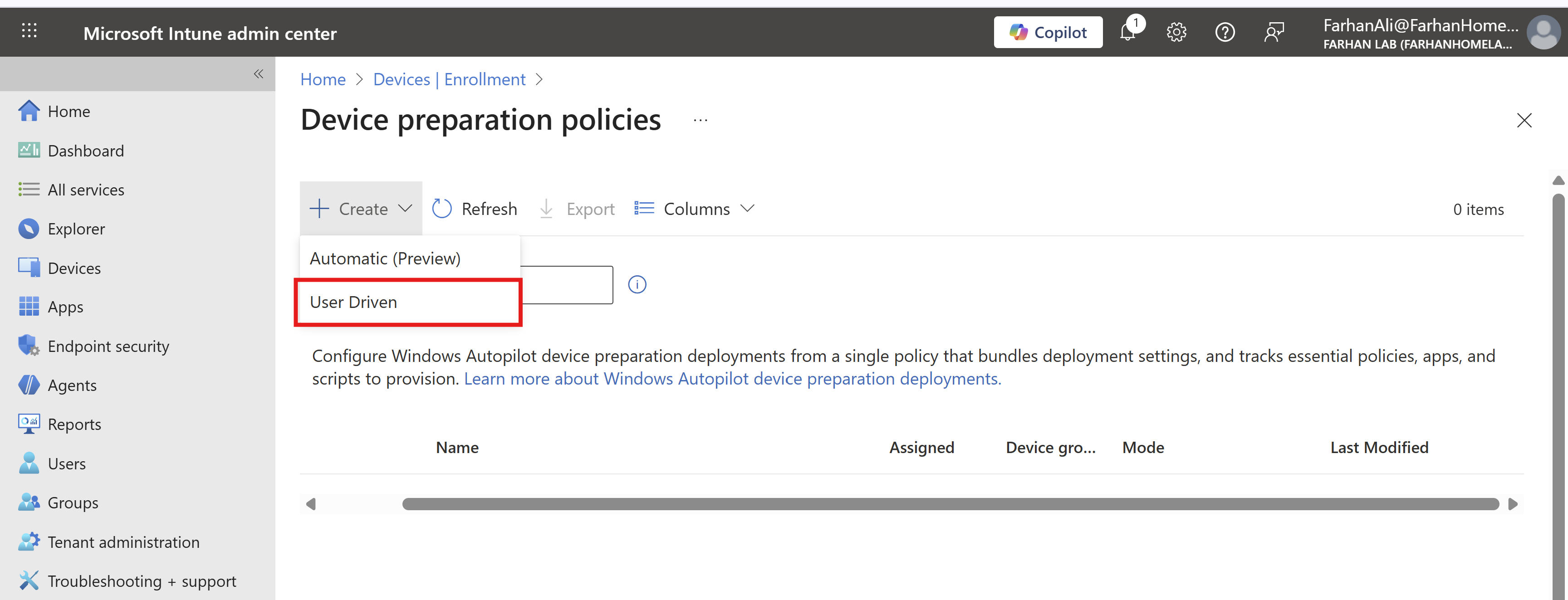1568x600 pixels.
Task: Click the Devices | Enrollment breadcrumb
Action: click(449, 79)
